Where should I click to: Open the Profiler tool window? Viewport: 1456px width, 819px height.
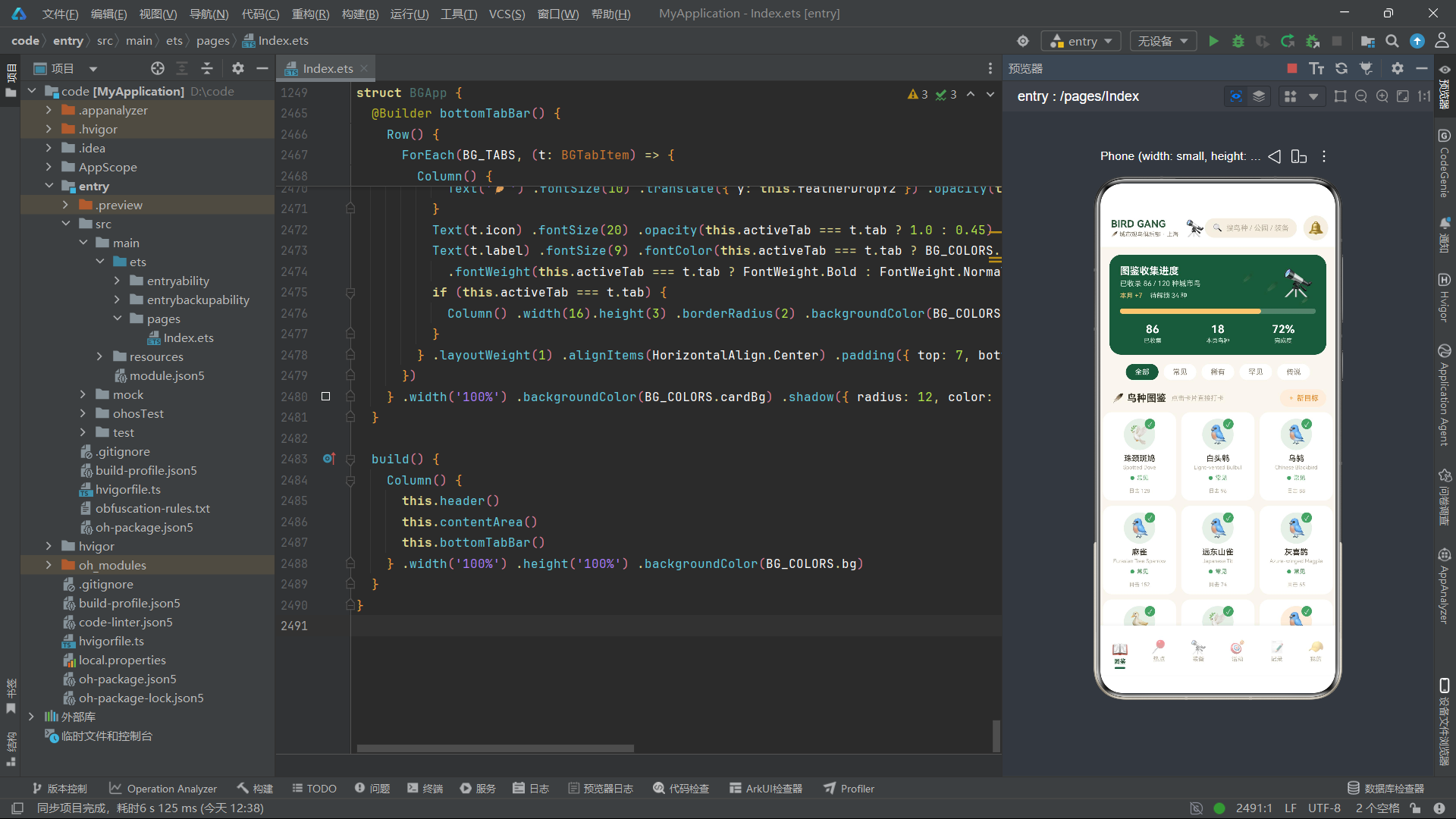(849, 789)
